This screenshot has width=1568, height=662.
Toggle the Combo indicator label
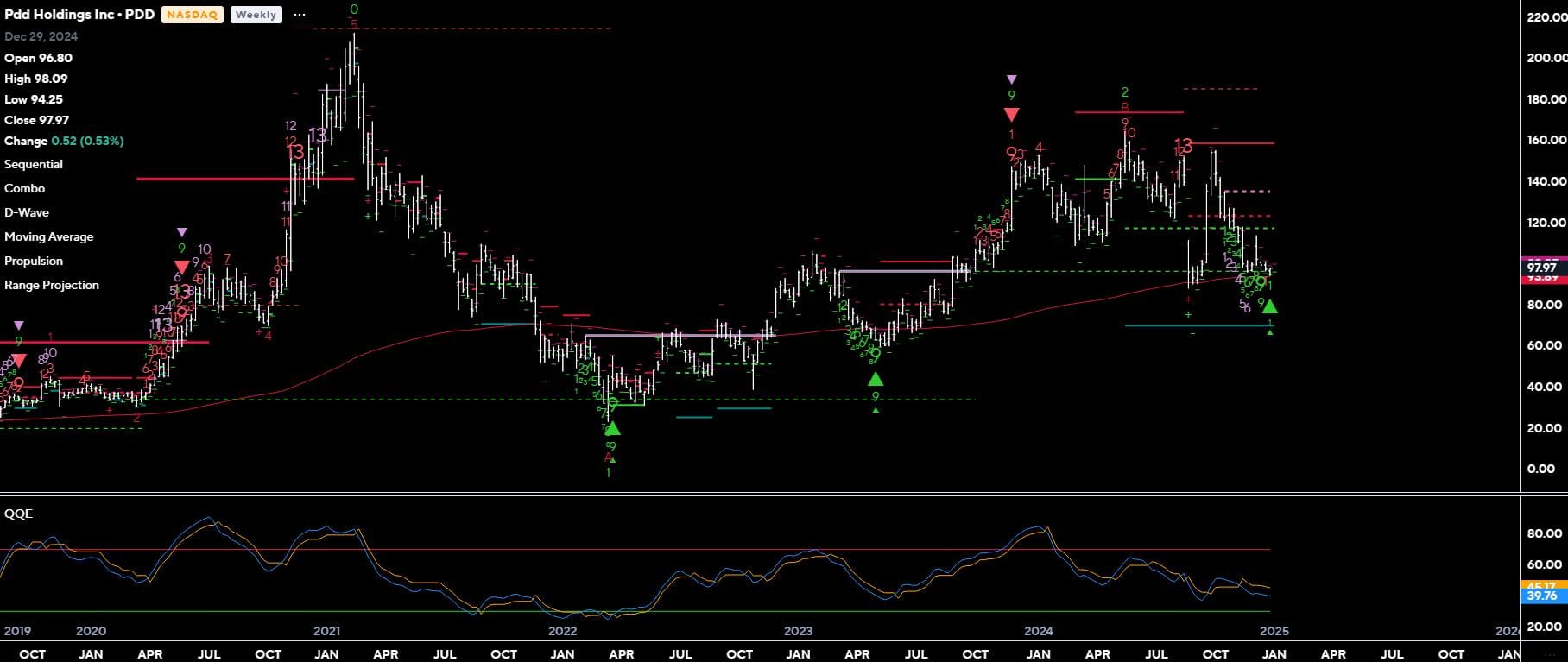[x=24, y=188]
